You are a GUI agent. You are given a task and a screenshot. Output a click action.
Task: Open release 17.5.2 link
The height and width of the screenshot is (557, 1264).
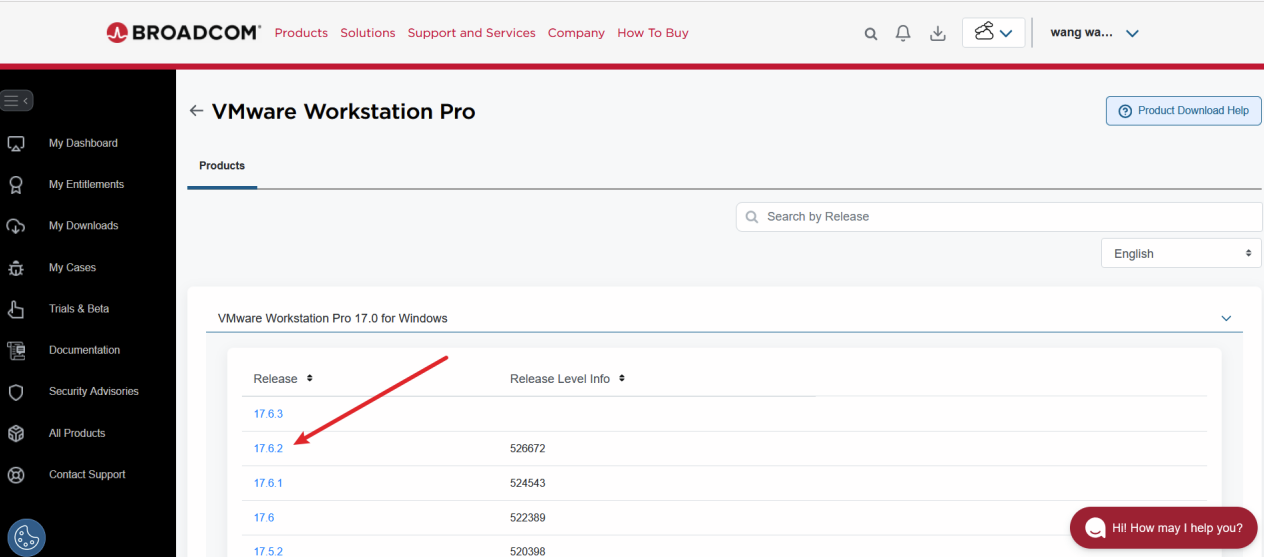268,551
